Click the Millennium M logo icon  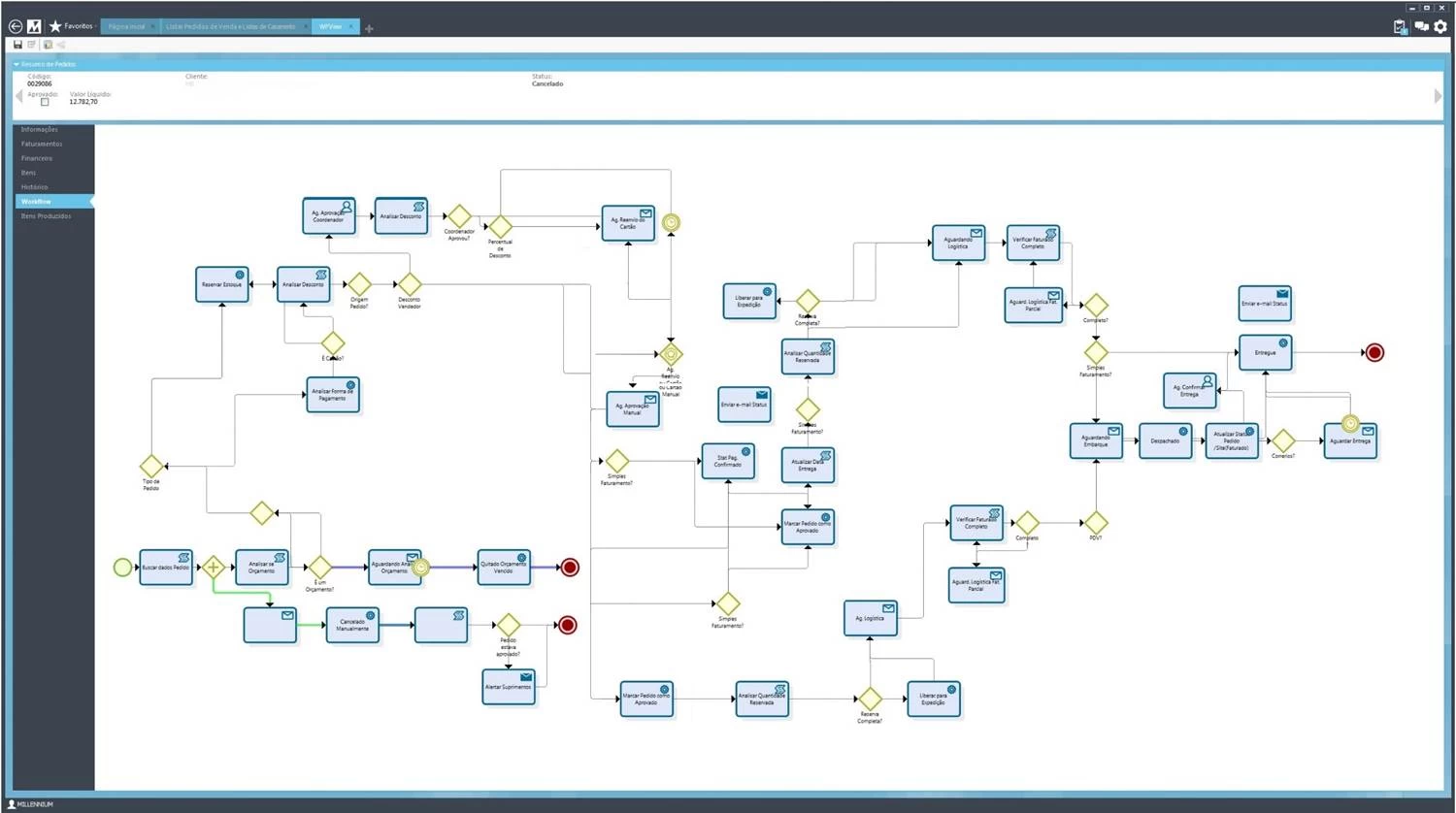click(34, 26)
